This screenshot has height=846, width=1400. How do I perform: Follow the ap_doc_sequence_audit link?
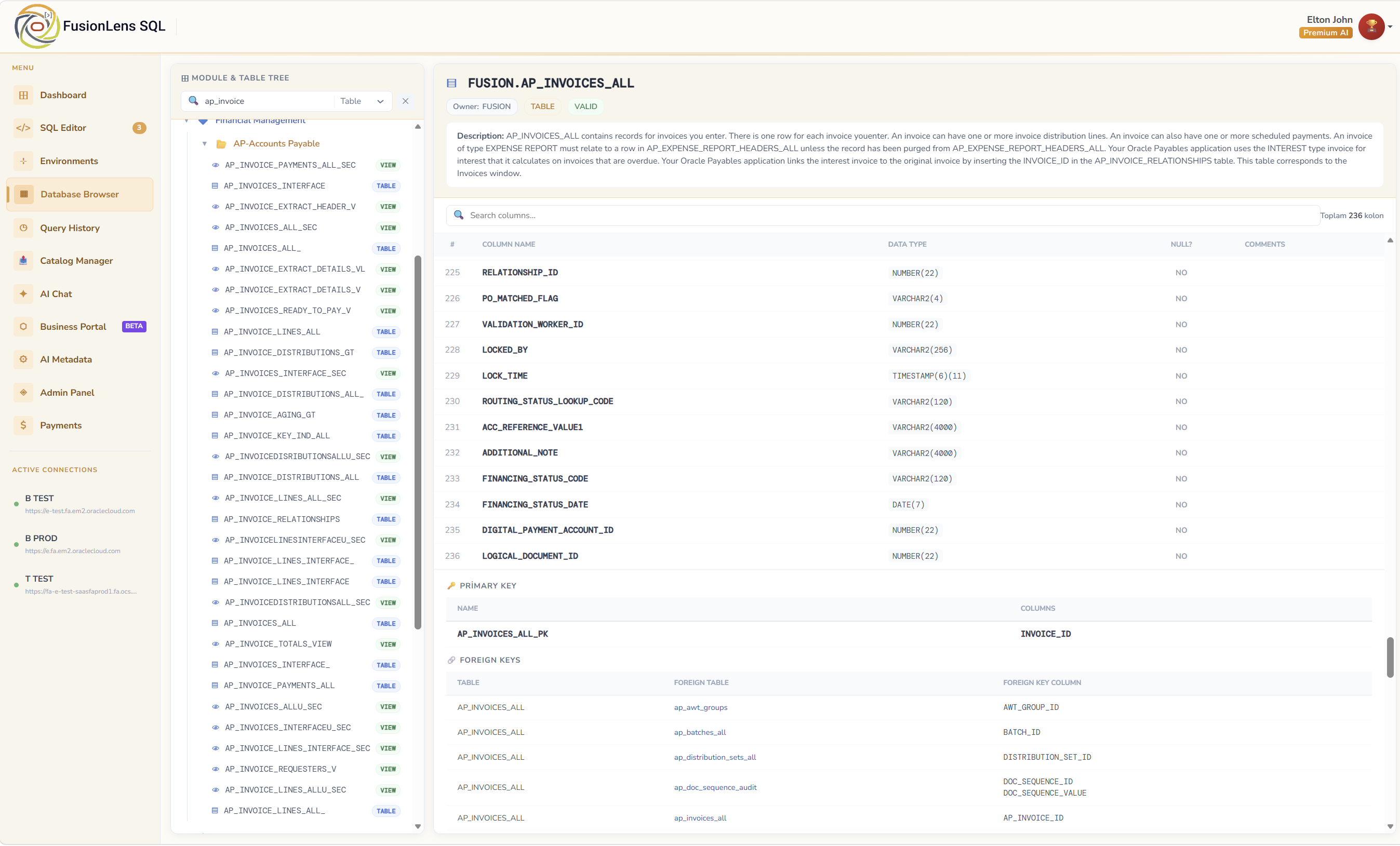coord(715,788)
